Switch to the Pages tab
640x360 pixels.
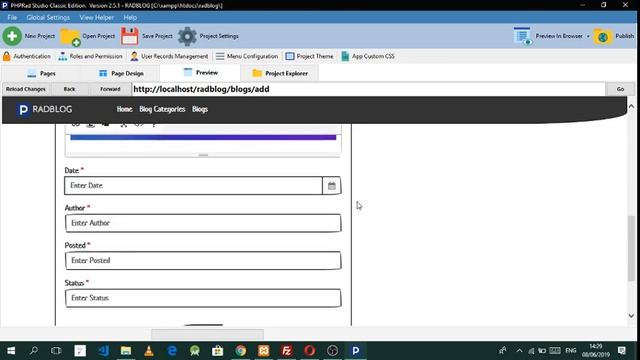tap(41, 73)
